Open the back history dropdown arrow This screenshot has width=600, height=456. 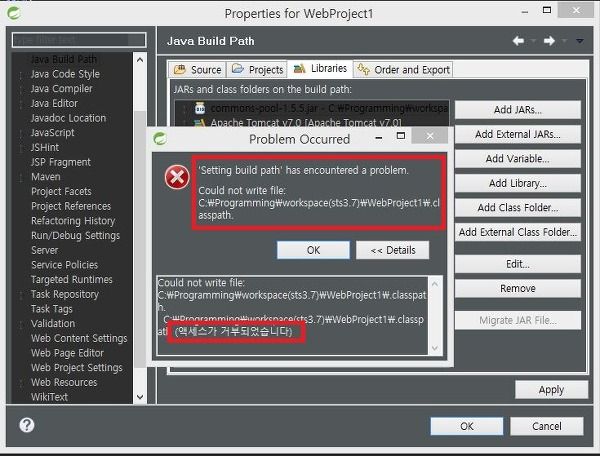533,41
